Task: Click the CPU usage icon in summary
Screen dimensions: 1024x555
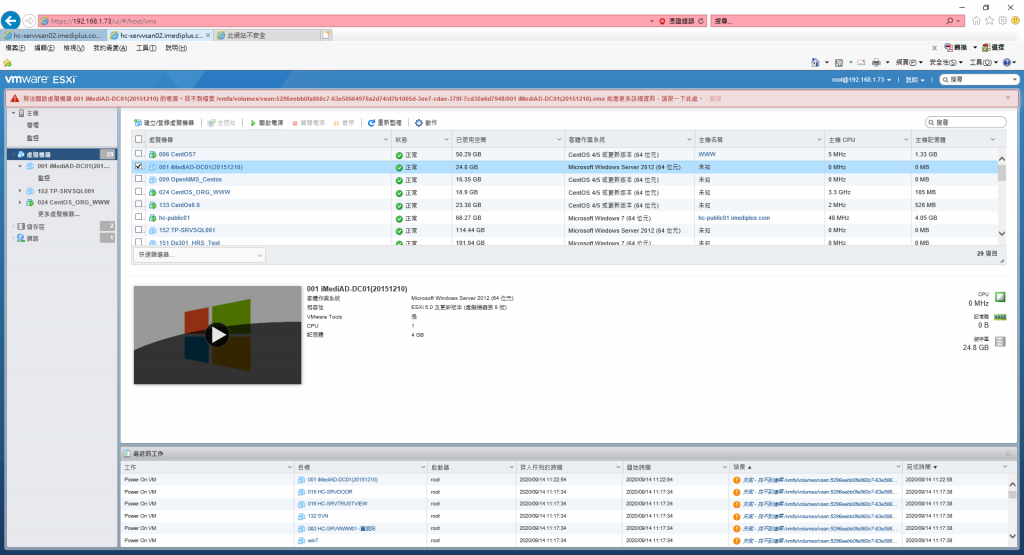Action: (1000, 297)
